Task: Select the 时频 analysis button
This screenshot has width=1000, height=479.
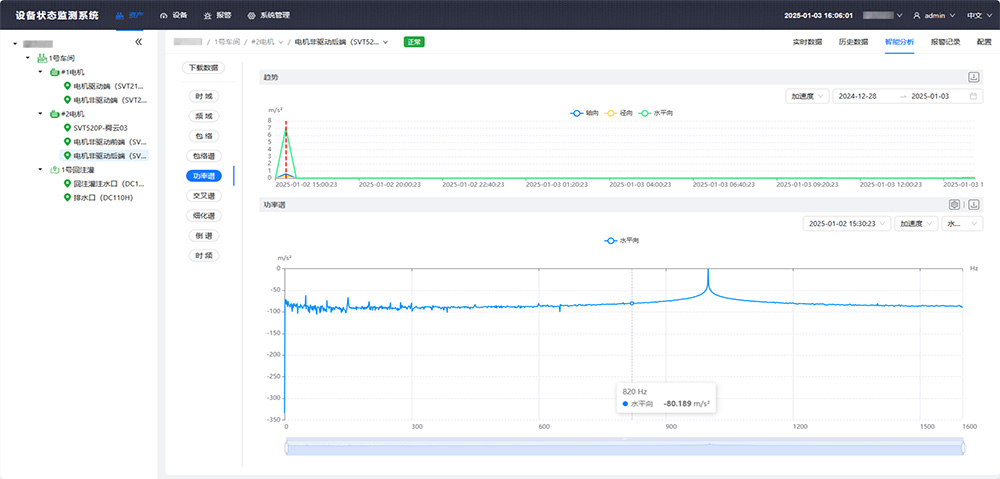Action: pyautogui.click(x=203, y=255)
